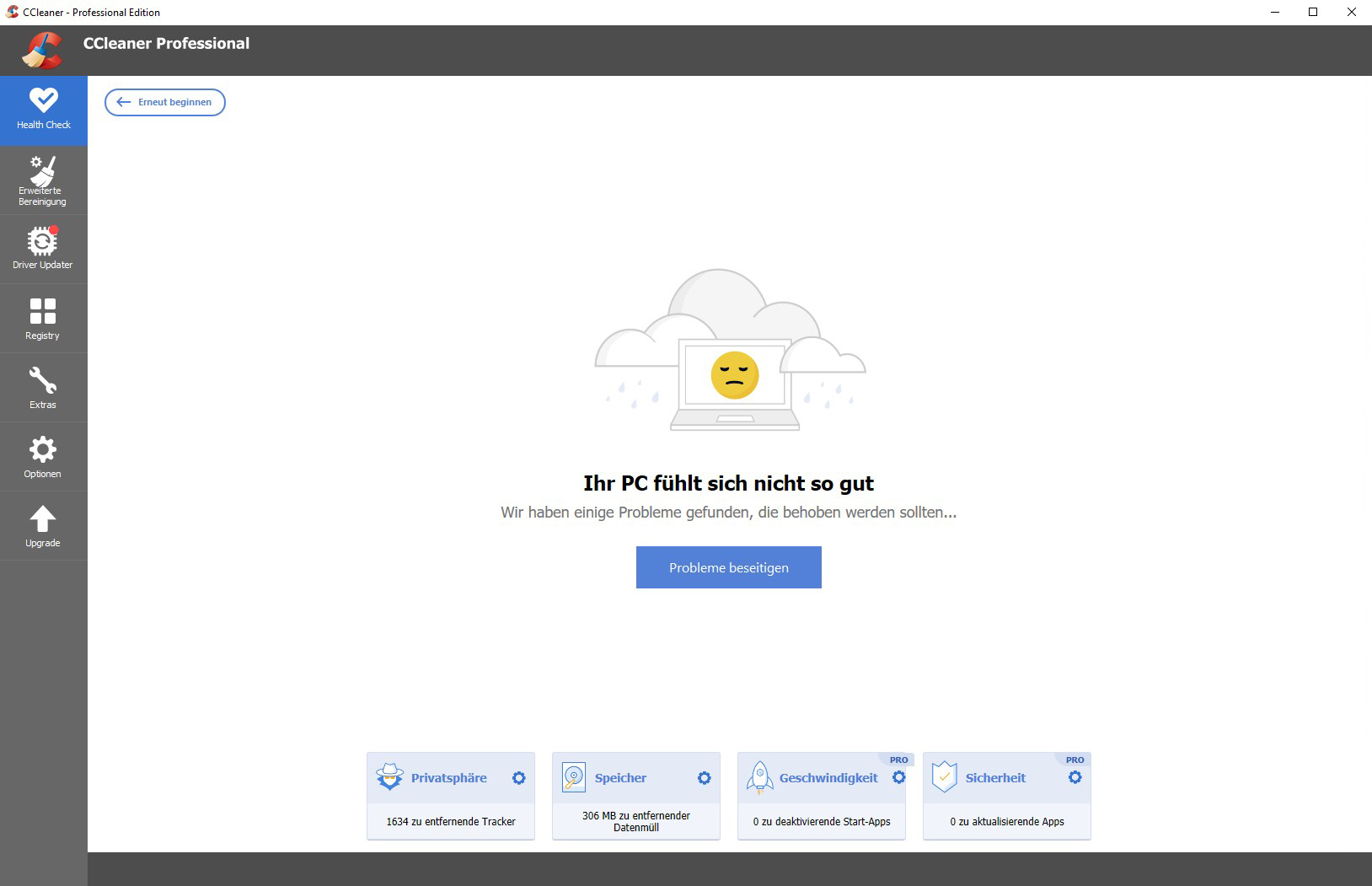1372x886 pixels.
Task: Open Privatsphäre settings gear
Action: pyautogui.click(x=519, y=778)
